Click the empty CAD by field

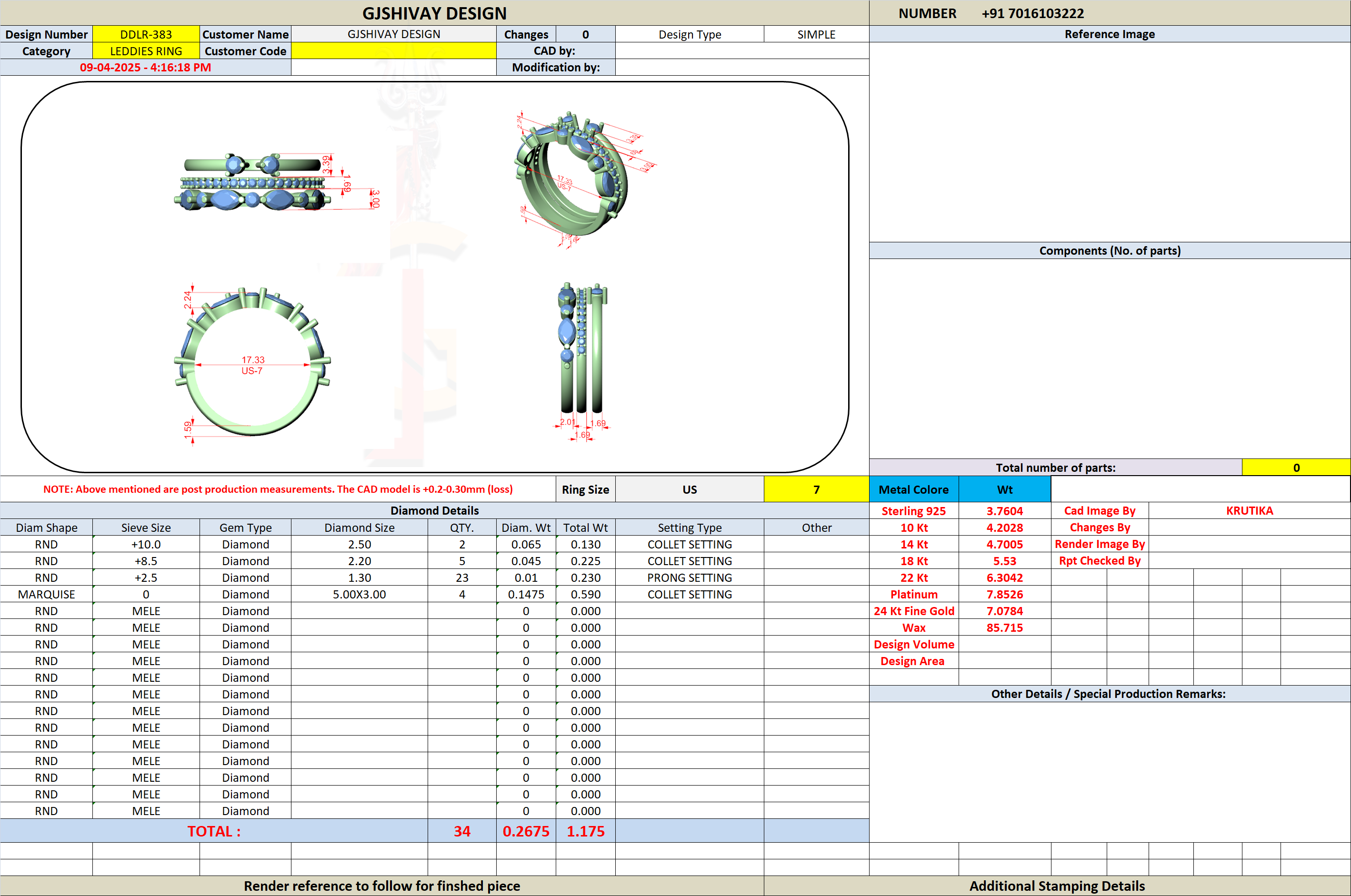tap(742, 51)
